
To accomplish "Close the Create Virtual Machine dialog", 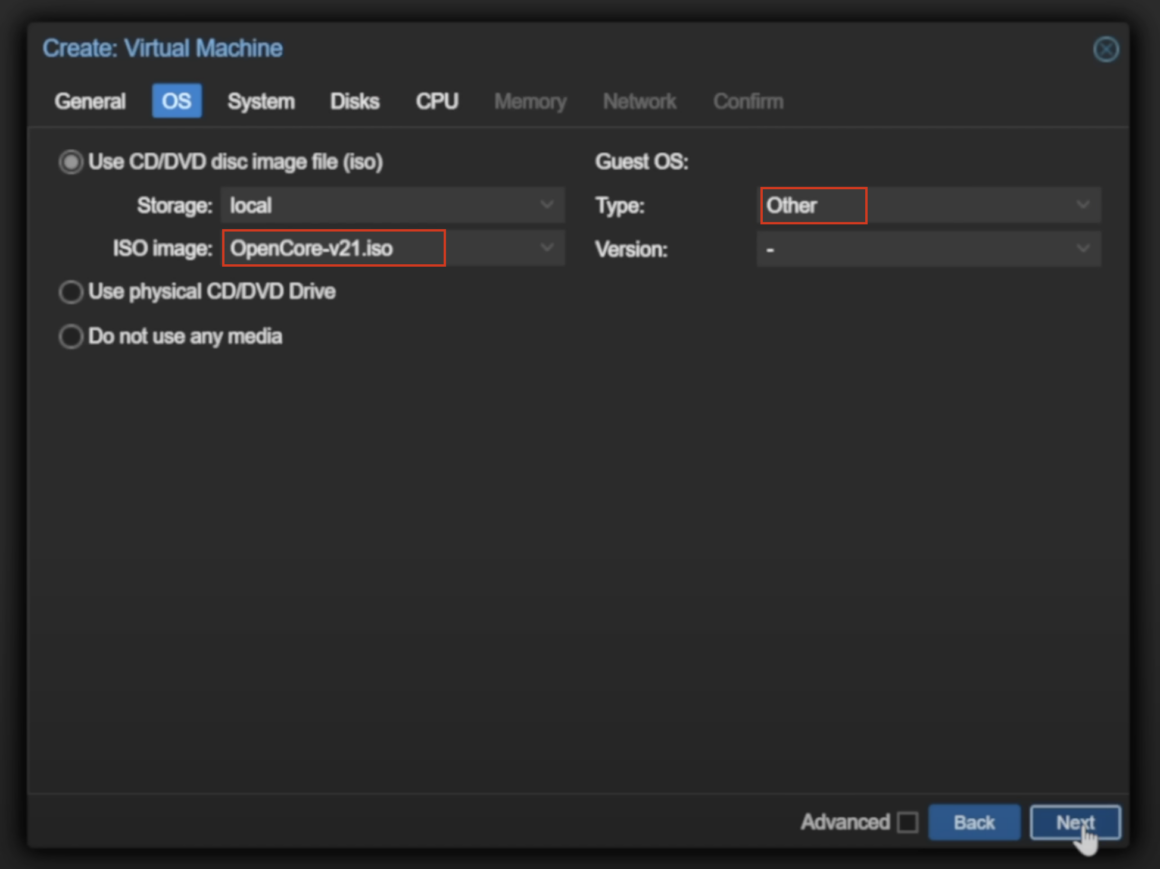I will 1105,50.
